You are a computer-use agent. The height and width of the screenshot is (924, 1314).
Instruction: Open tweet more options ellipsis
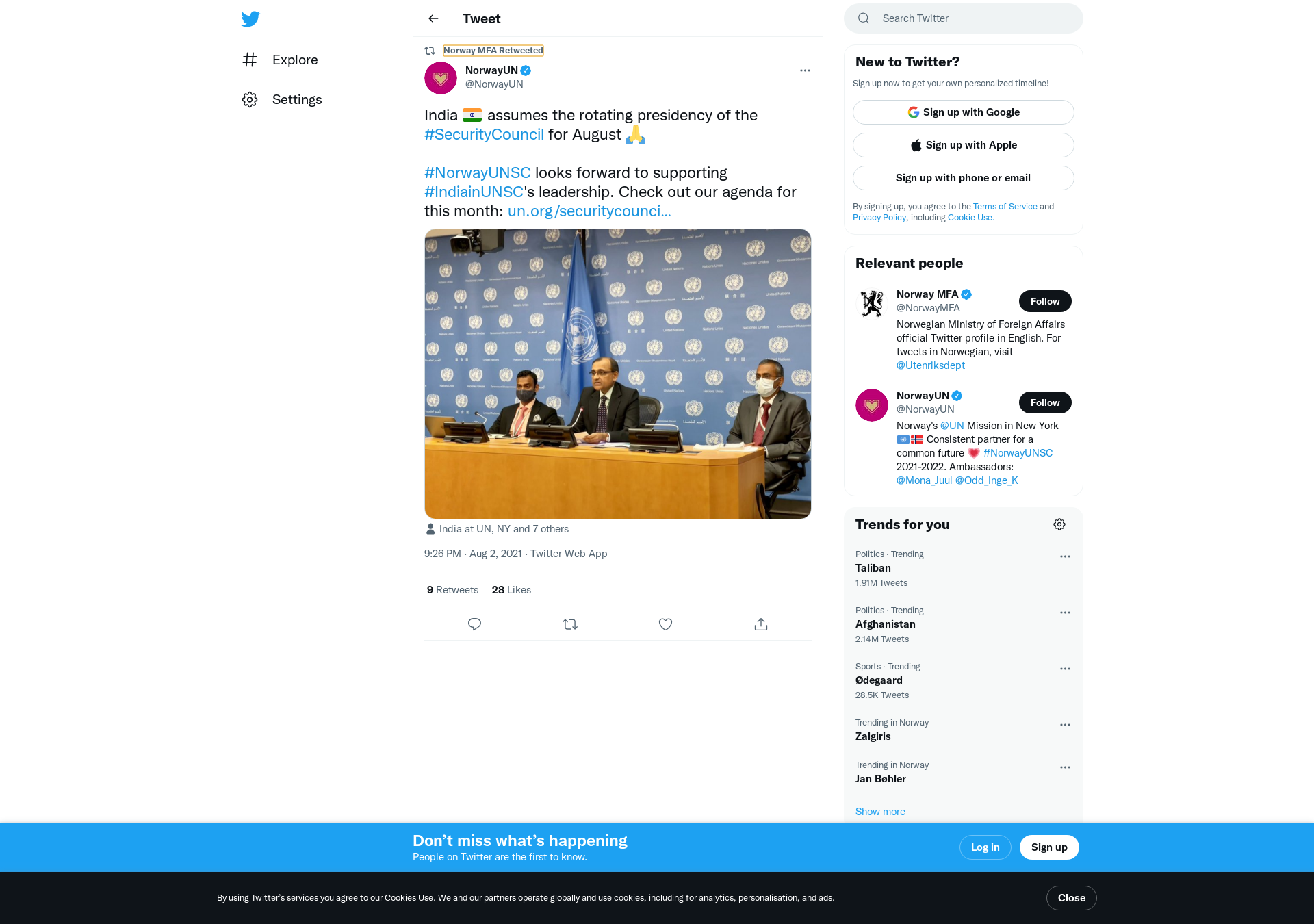click(805, 70)
